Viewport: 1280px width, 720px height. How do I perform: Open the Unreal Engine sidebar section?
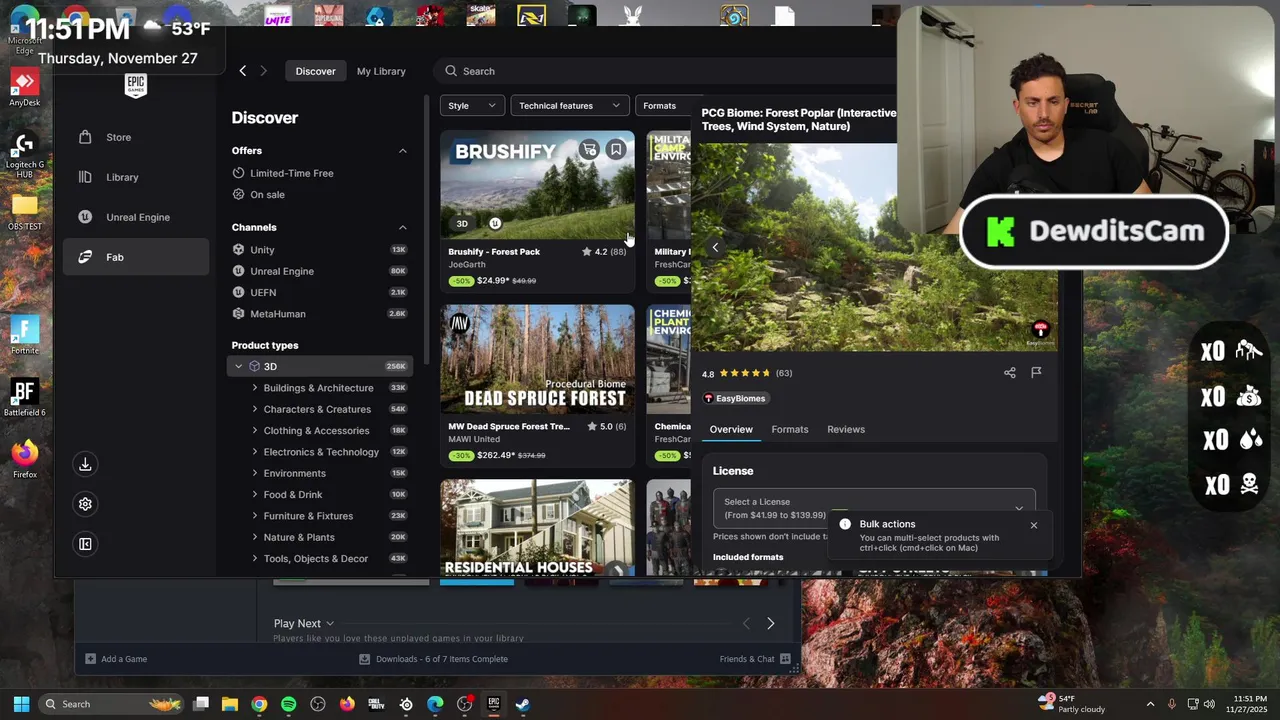(x=136, y=217)
